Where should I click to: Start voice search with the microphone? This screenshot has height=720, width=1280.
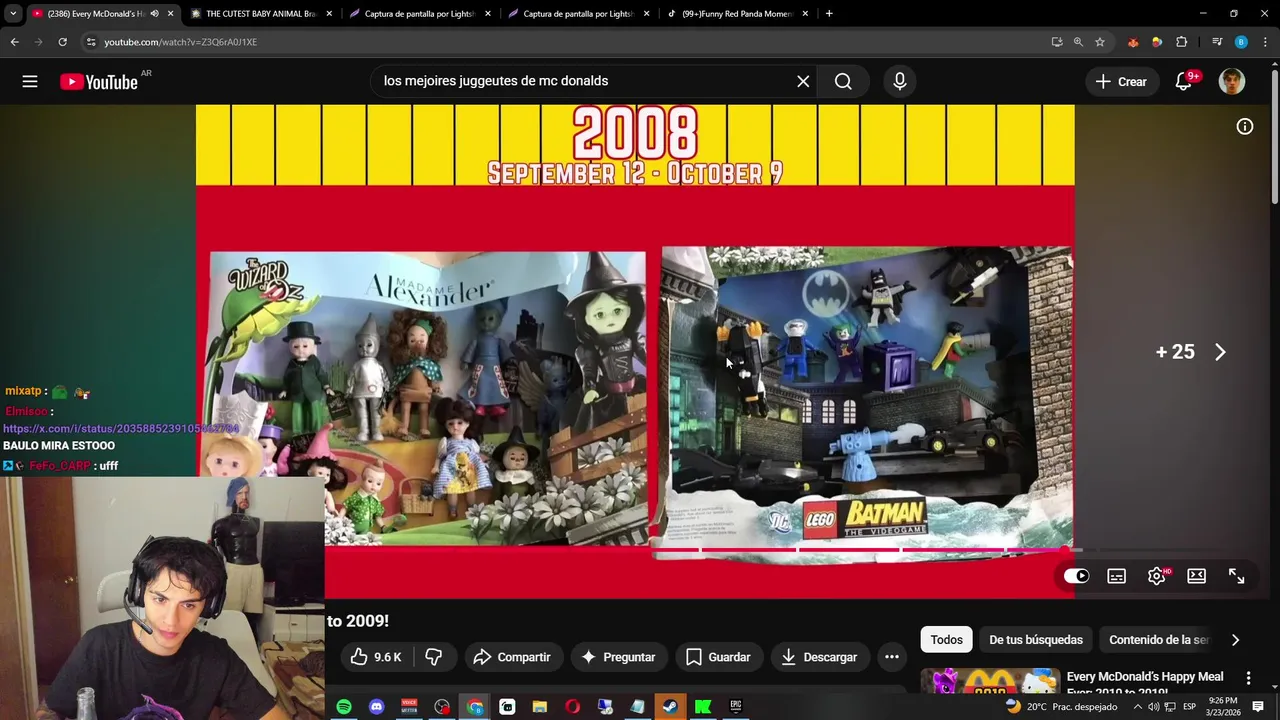[900, 82]
